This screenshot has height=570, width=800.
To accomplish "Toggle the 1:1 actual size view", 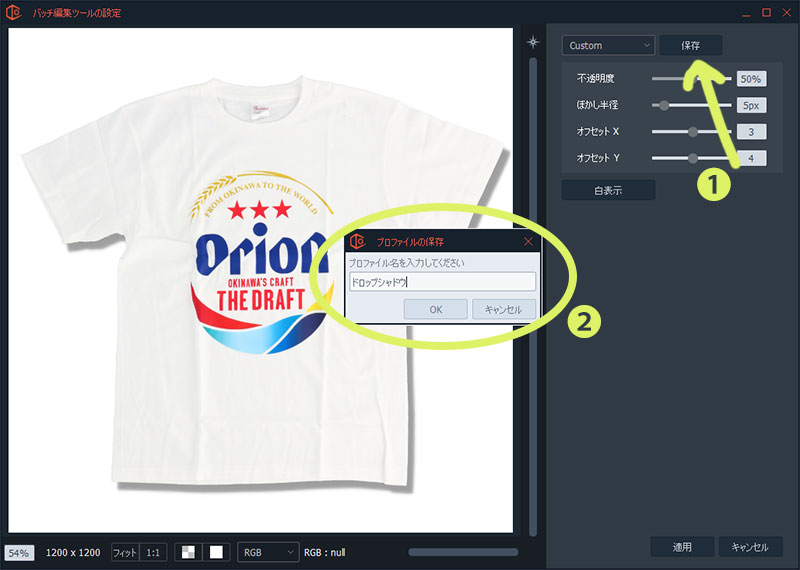I will pos(153,552).
